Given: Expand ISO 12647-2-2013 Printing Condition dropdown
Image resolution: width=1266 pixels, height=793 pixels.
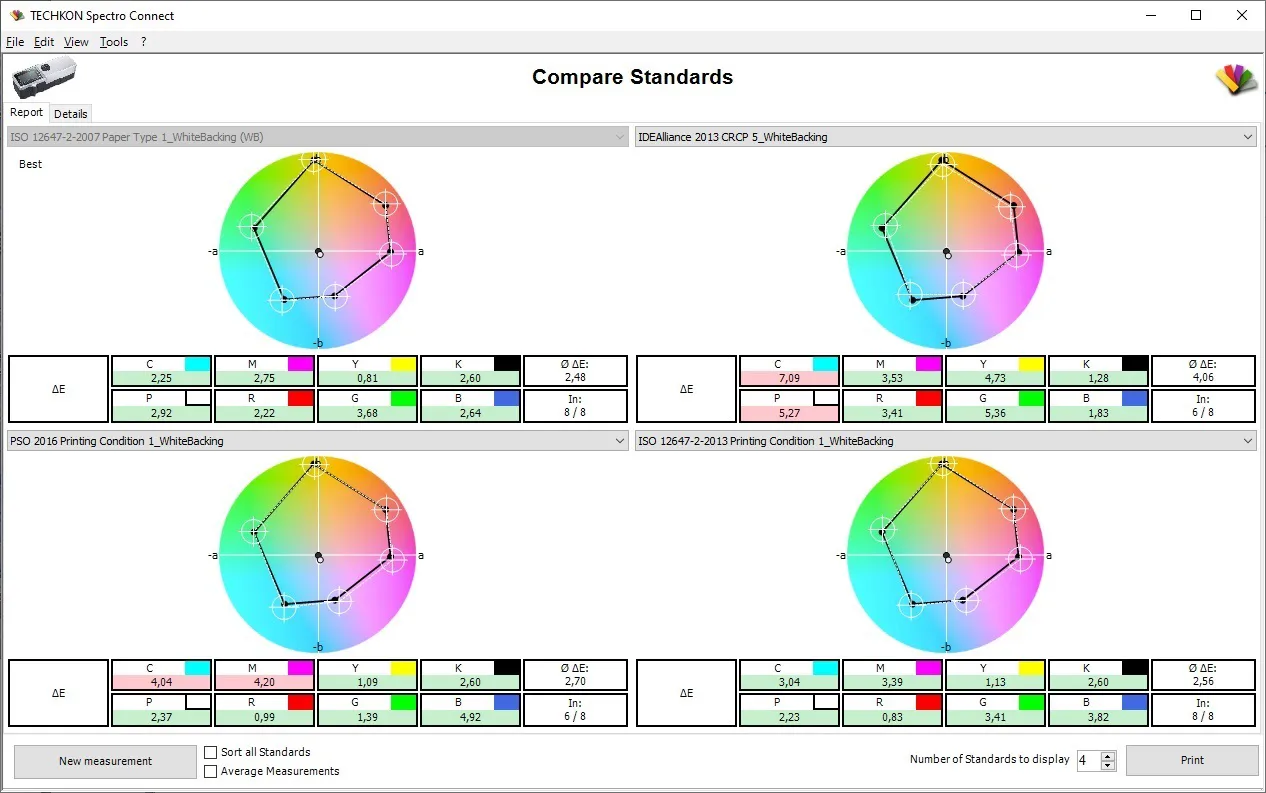Looking at the screenshot, I should pos(1246,441).
